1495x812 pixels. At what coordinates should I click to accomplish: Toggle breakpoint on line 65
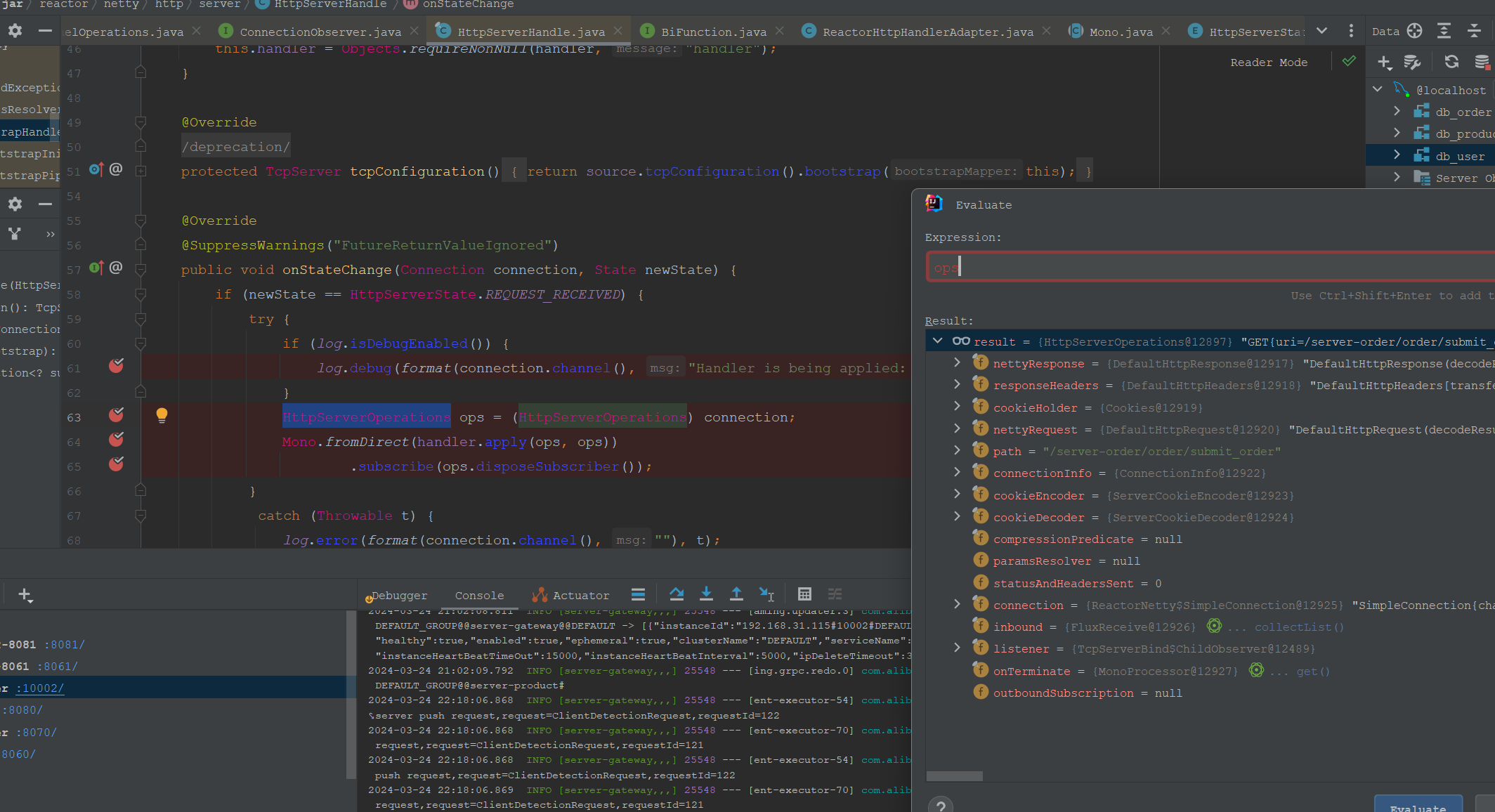[x=116, y=464]
